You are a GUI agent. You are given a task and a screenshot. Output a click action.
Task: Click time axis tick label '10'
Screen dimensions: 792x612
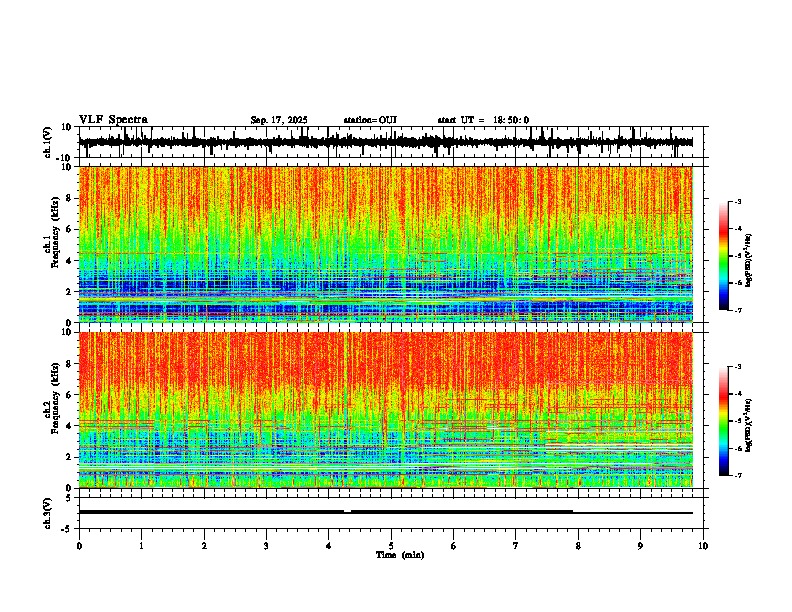(703, 546)
